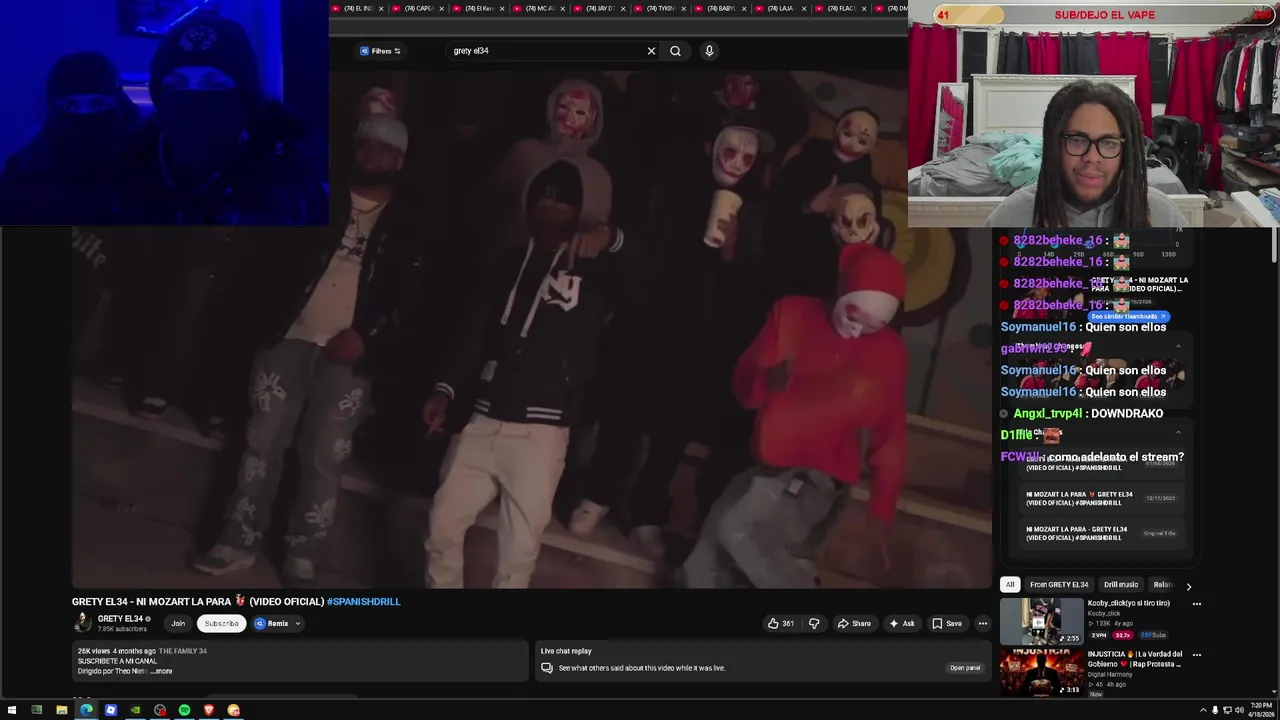
Task: Open the volume tray icon
Action: coord(1239,710)
